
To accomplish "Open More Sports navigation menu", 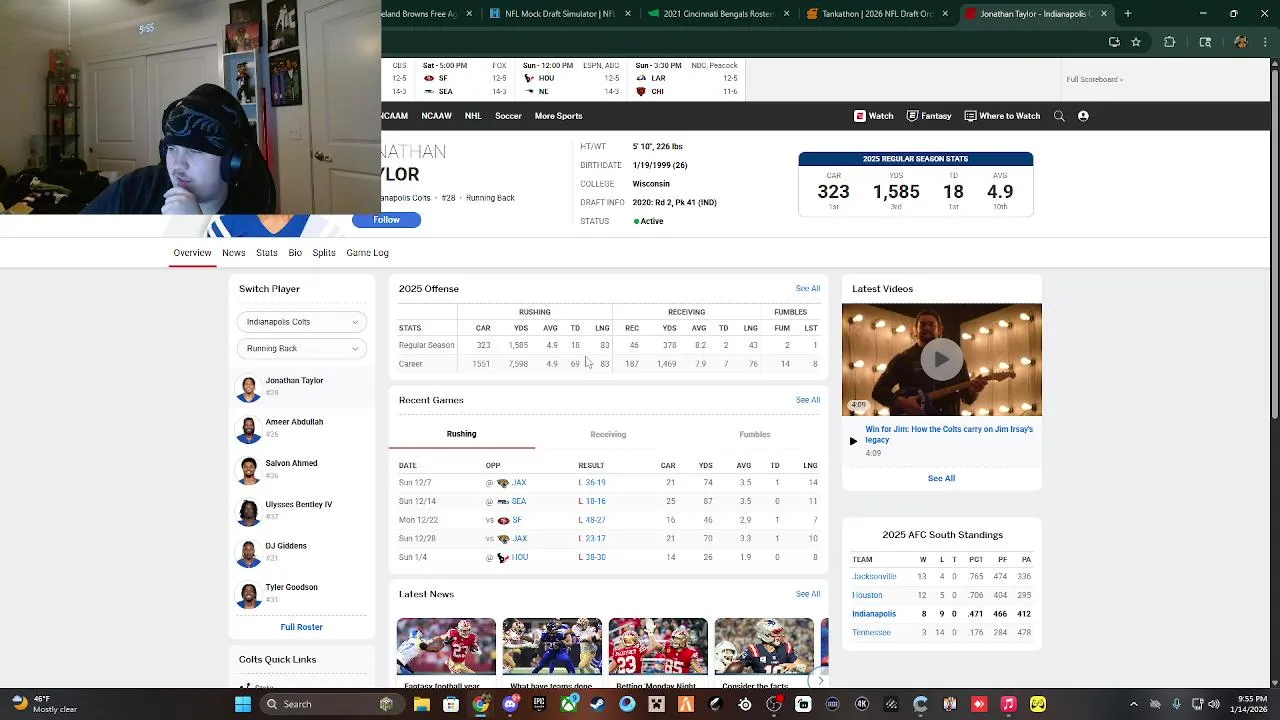I will pos(558,116).
